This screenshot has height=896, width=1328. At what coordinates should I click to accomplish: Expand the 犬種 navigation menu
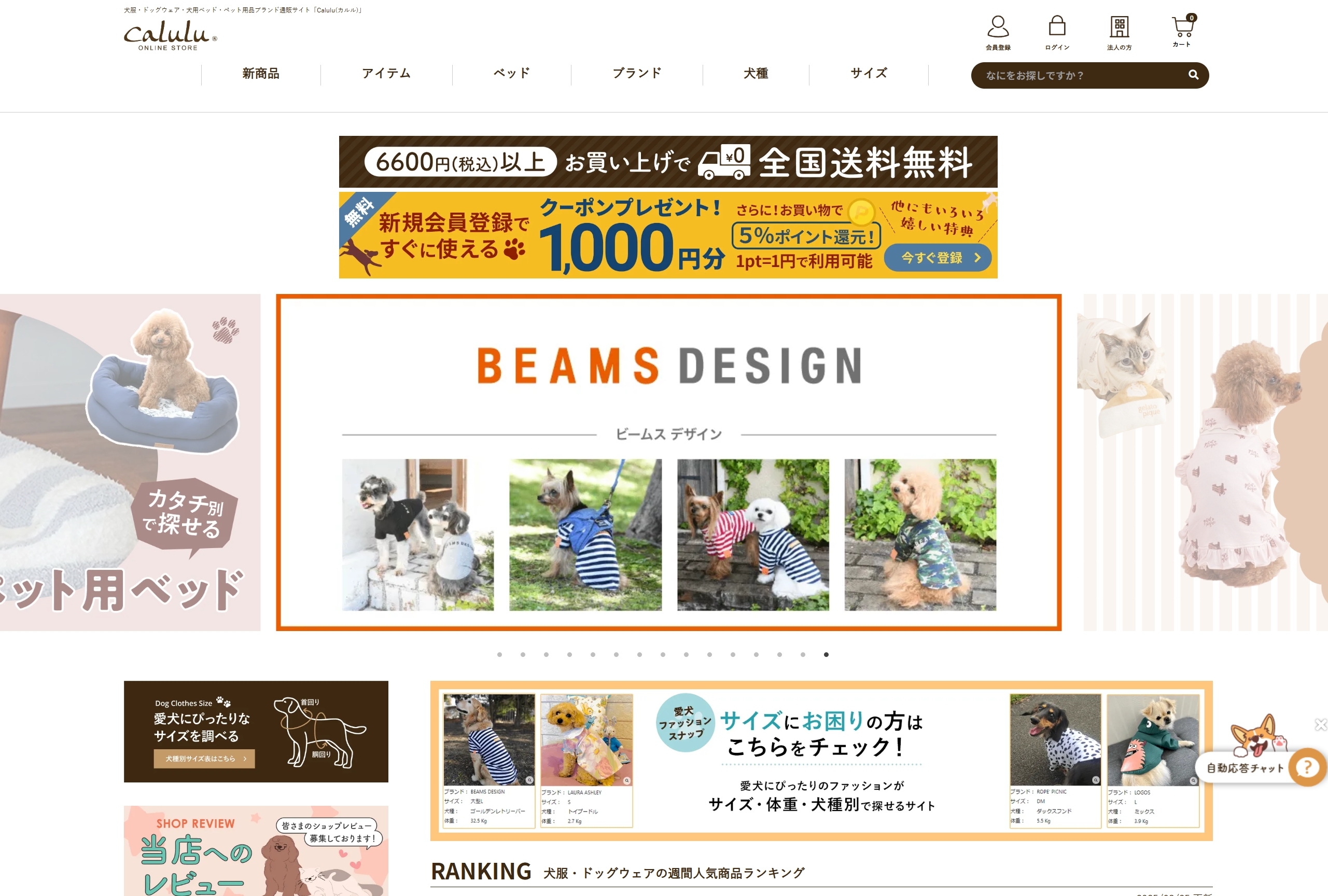point(756,73)
